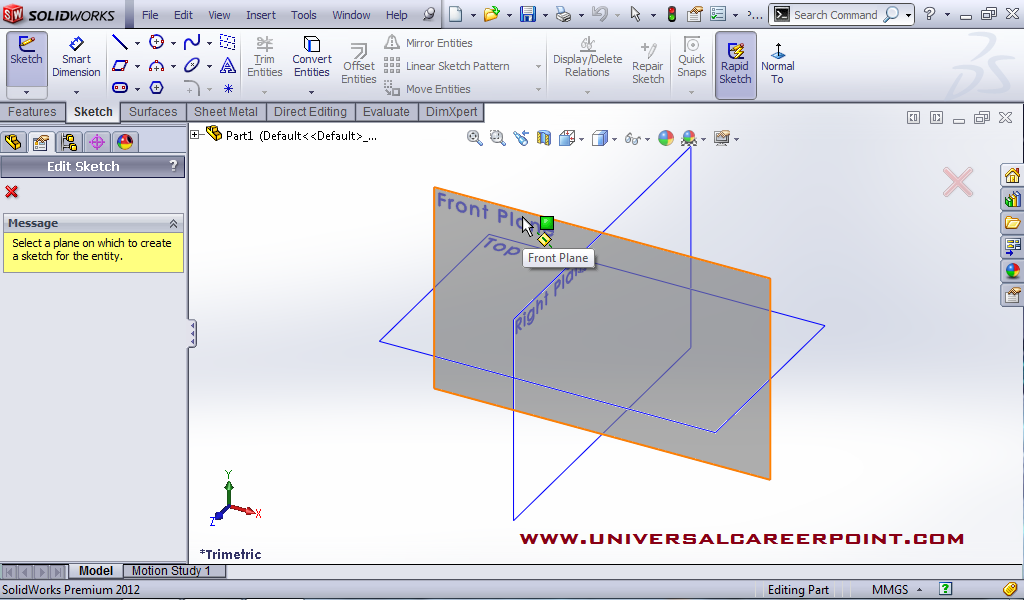Open the Tools menu
This screenshot has height=600, width=1024.
click(303, 15)
